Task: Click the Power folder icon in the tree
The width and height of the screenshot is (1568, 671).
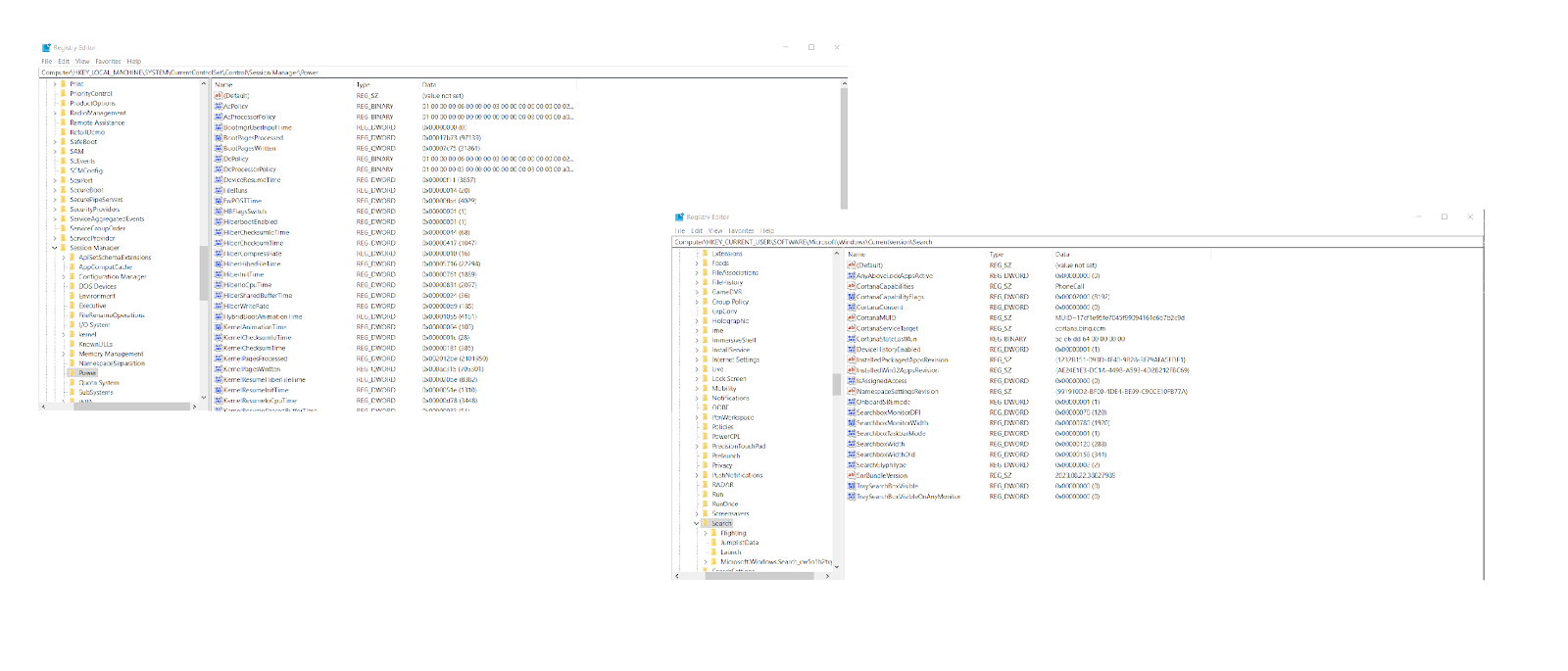Action: (73, 373)
